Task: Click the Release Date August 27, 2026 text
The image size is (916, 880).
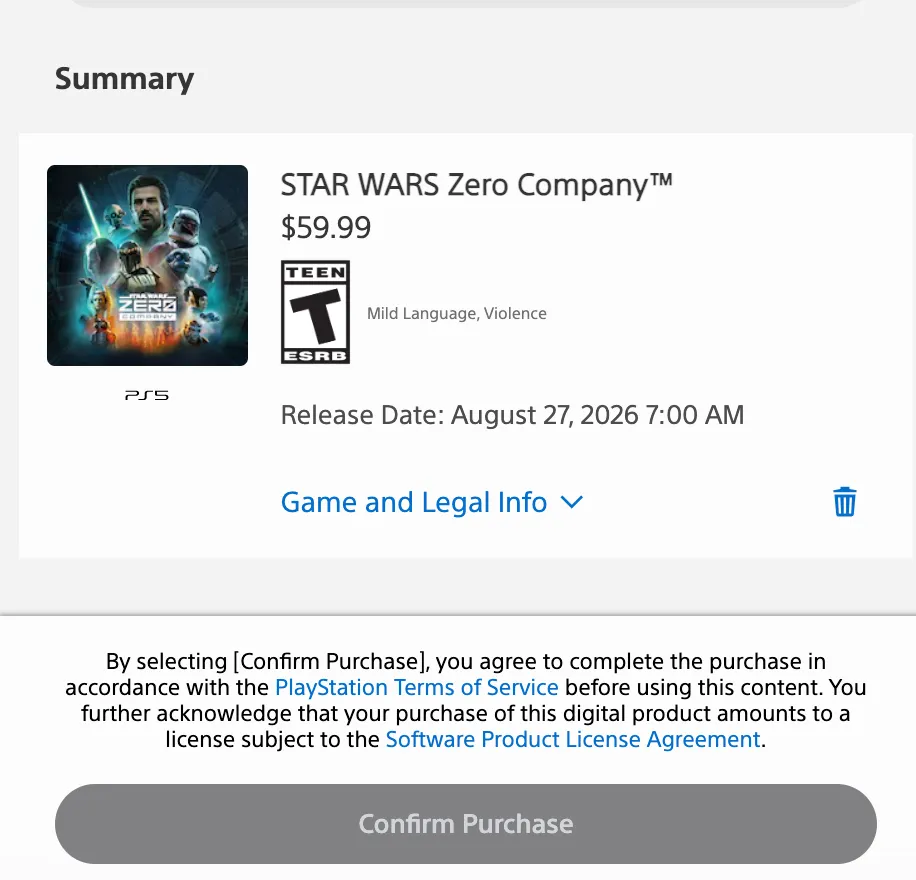Action: pyautogui.click(x=512, y=415)
